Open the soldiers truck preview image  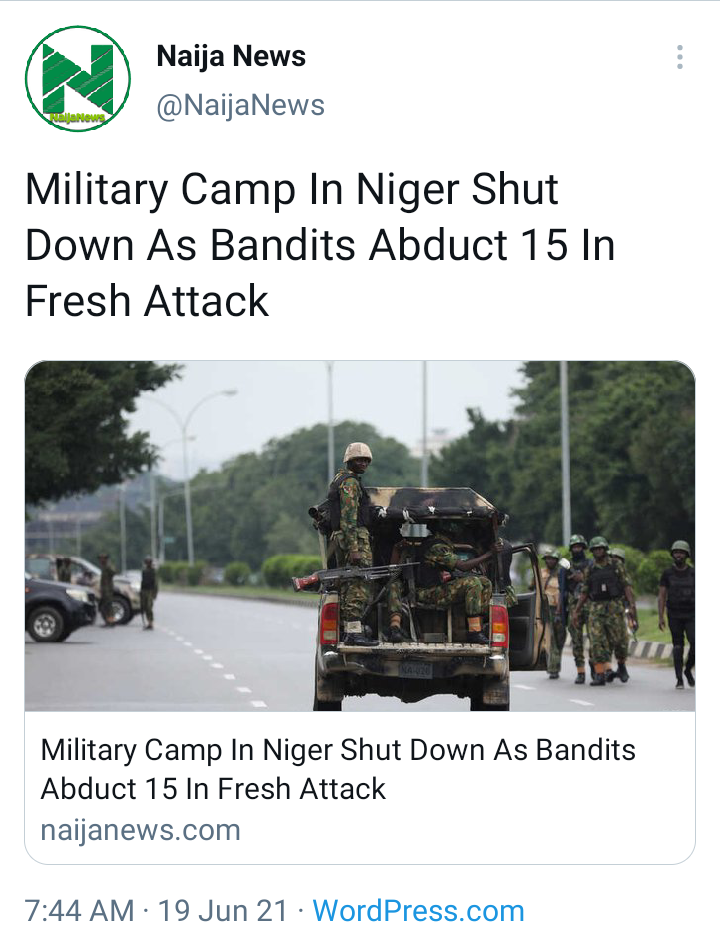[360, 536]
